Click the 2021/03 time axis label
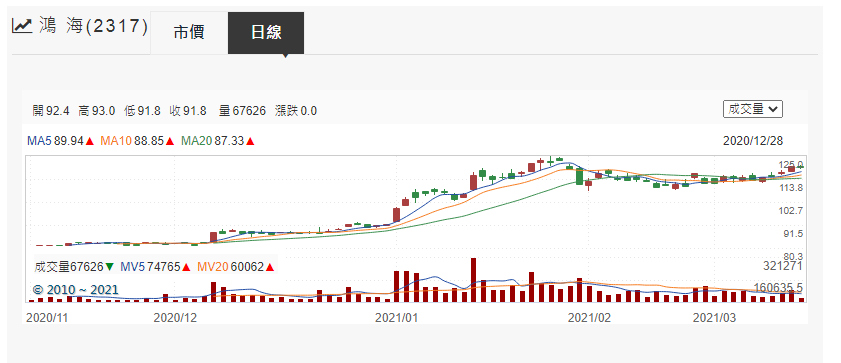Image resolution: width=841 pixels, height=363 pixels. click(714, 317)
